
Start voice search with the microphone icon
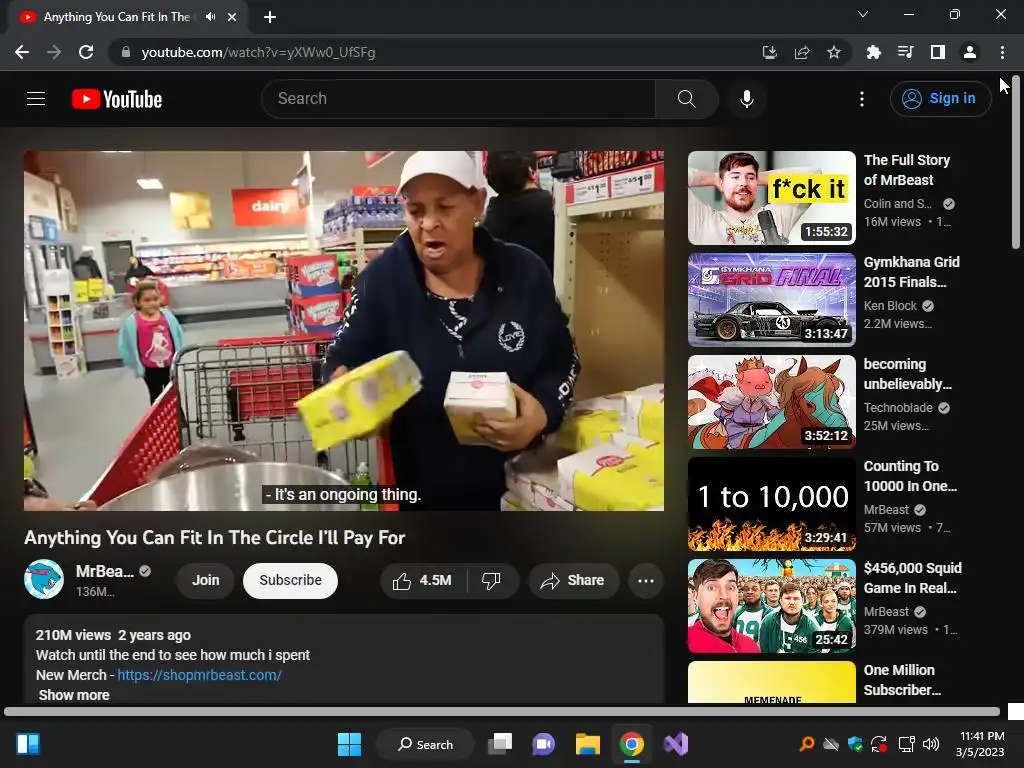(x=746, y=99)
